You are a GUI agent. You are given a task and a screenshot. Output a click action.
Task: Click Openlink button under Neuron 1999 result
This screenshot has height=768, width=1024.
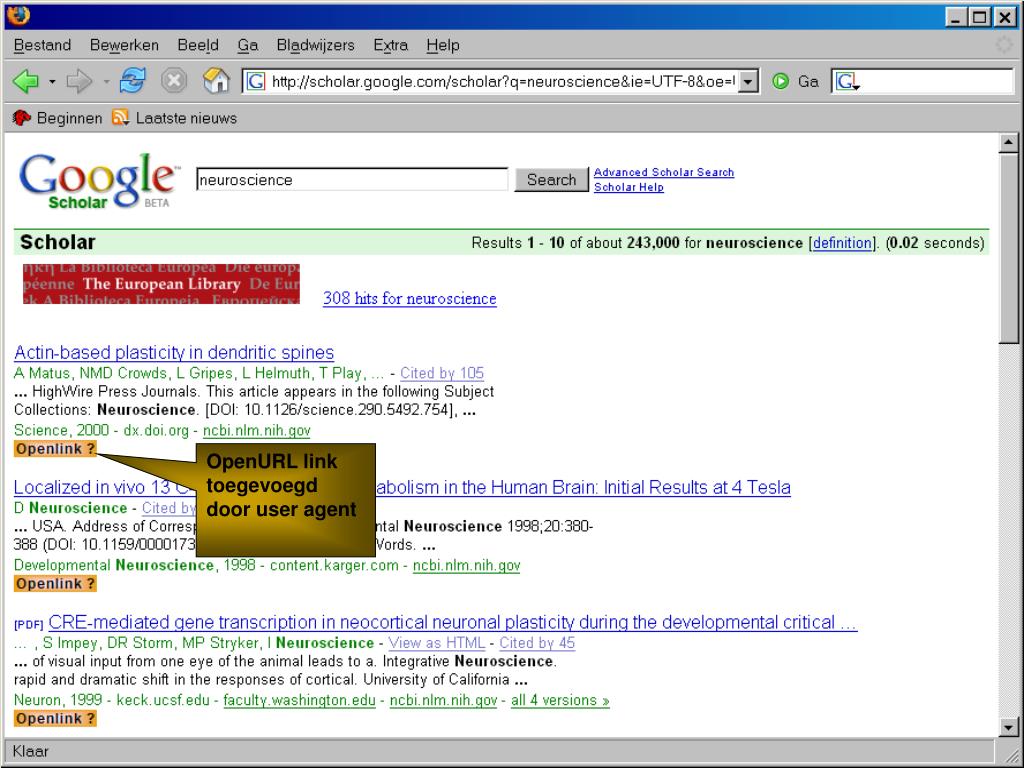tap(56, 718)
